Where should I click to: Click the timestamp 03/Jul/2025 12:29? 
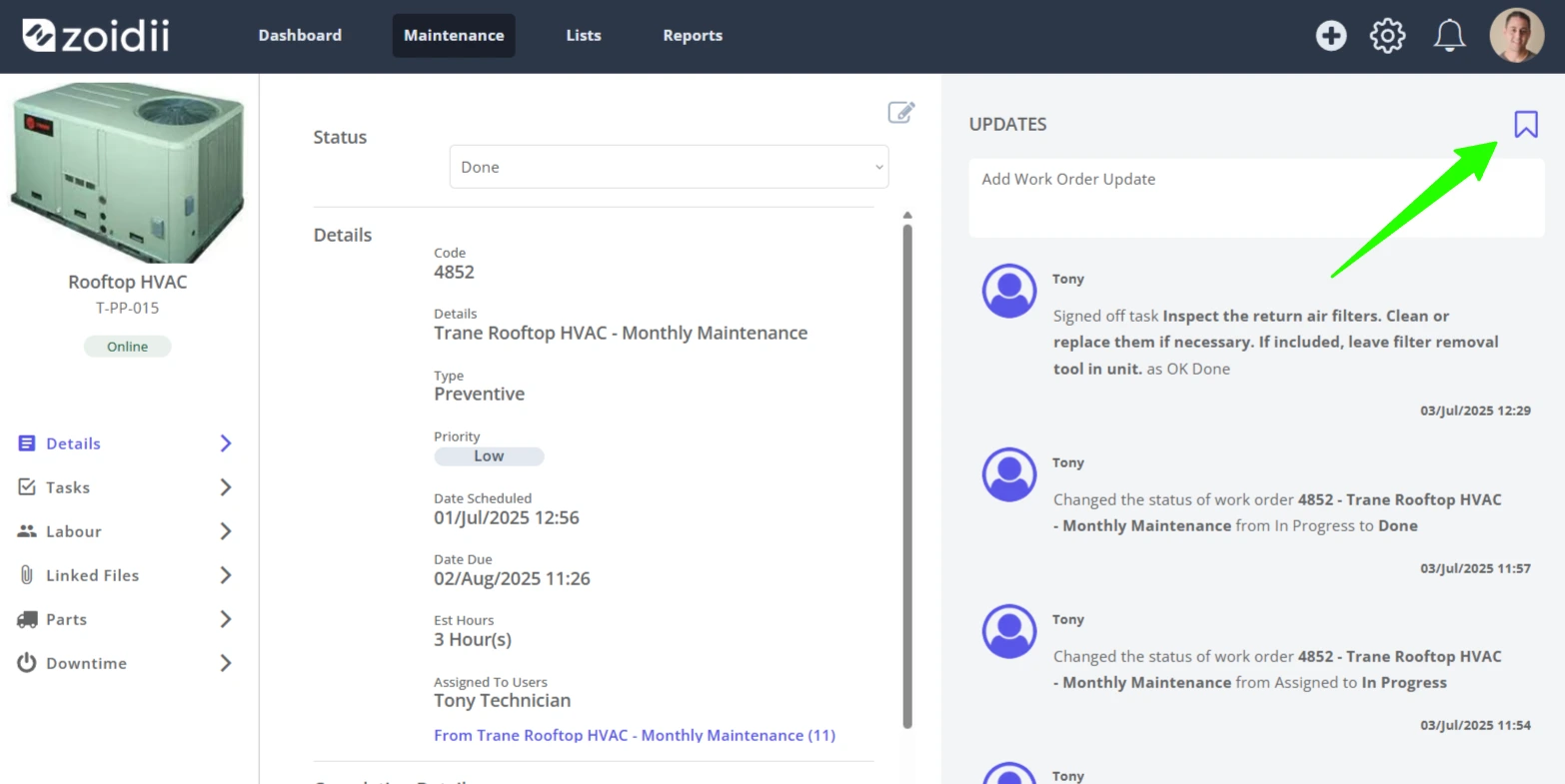[x=1475, y=410]
